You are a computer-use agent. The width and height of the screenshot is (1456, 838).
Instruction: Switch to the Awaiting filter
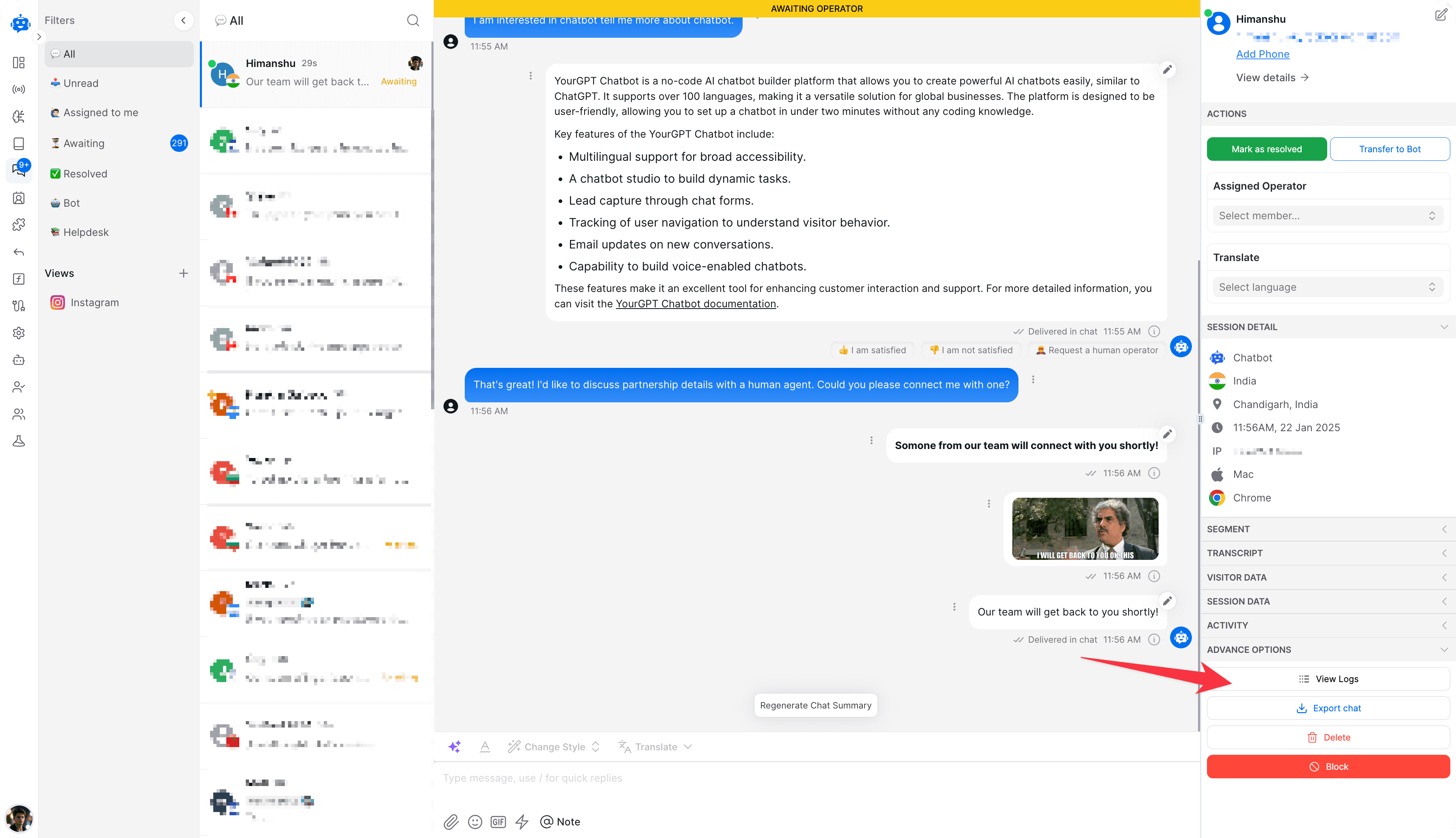(83, 143)
